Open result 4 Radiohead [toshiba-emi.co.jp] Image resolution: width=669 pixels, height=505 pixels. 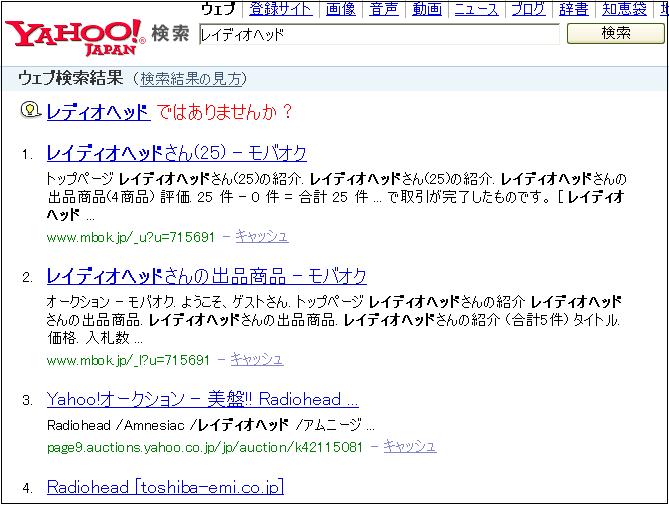[165, 487]
